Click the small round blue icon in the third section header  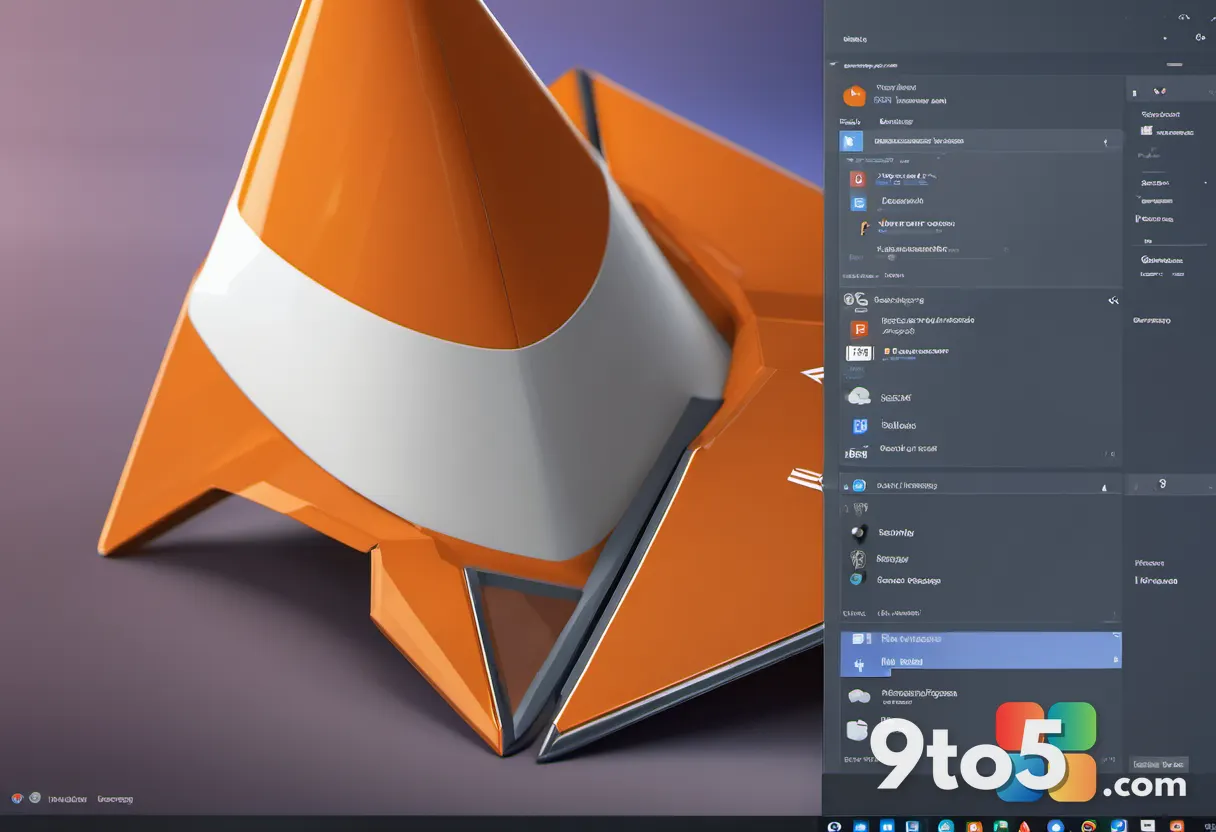pos(859,486)
